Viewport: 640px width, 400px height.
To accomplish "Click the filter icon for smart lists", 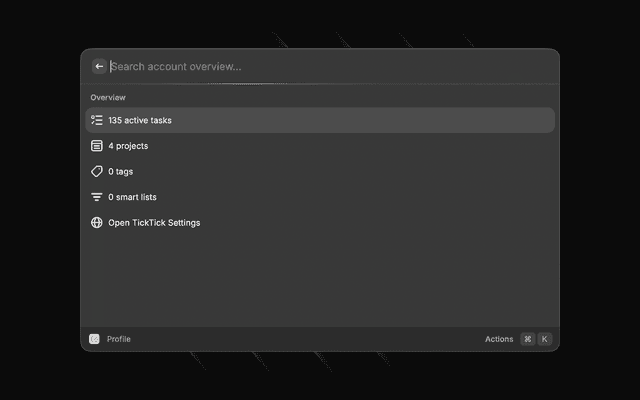I will pyautogui.click(x=97, y=197).
